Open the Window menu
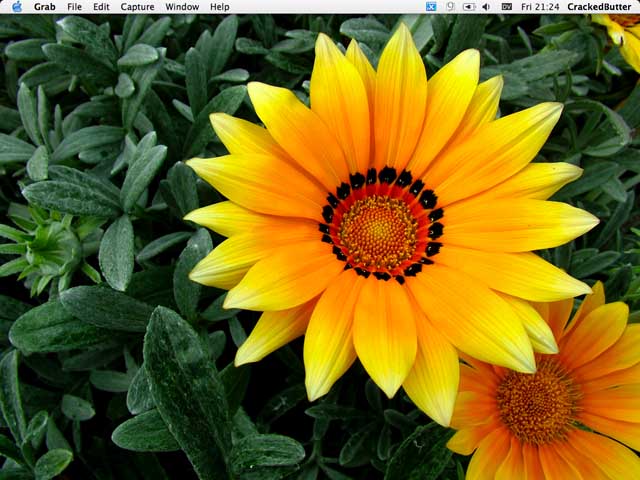This screenshot has width=640, height=480. (x=182, y=7)
